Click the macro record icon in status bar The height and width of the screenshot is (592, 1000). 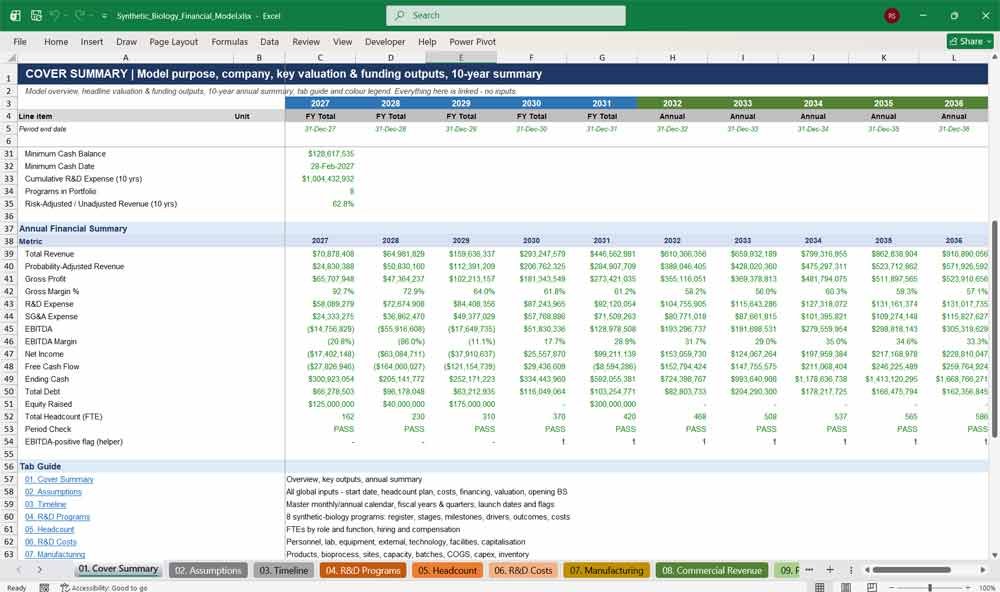tap(44, 588)
